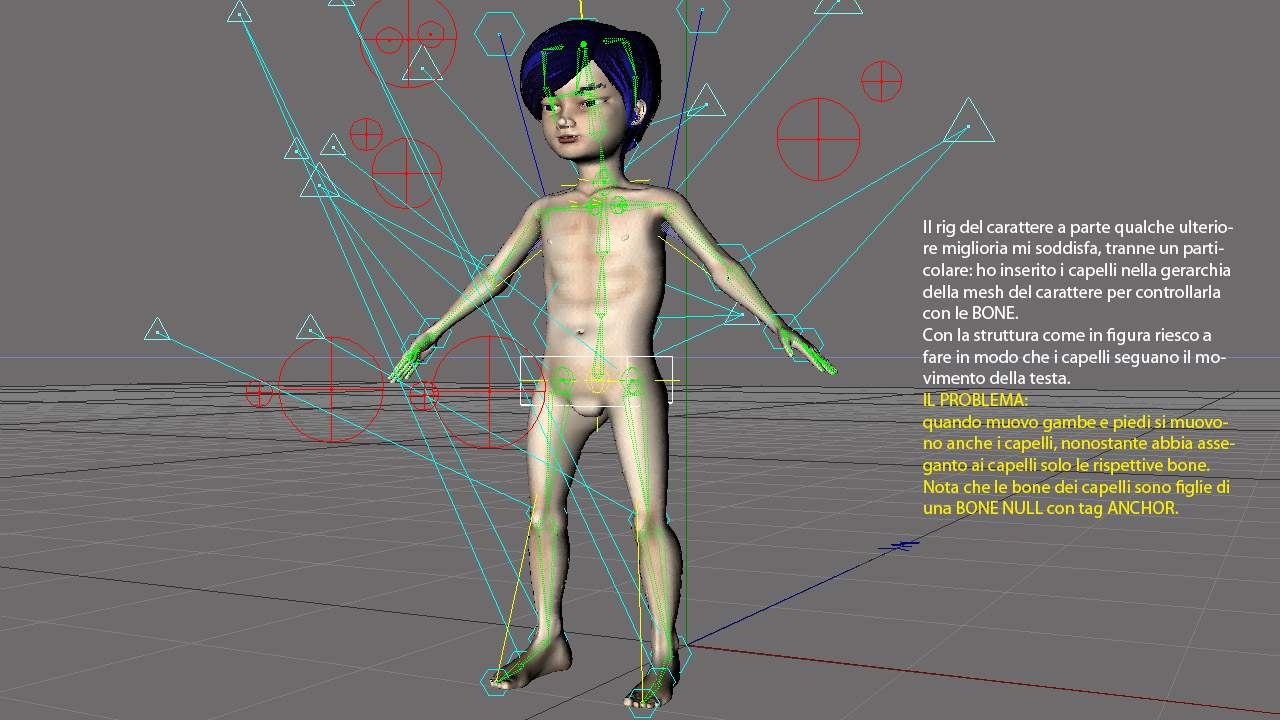Select the triangle controller at the far left

pyautogui.click(x=157, y=329)
